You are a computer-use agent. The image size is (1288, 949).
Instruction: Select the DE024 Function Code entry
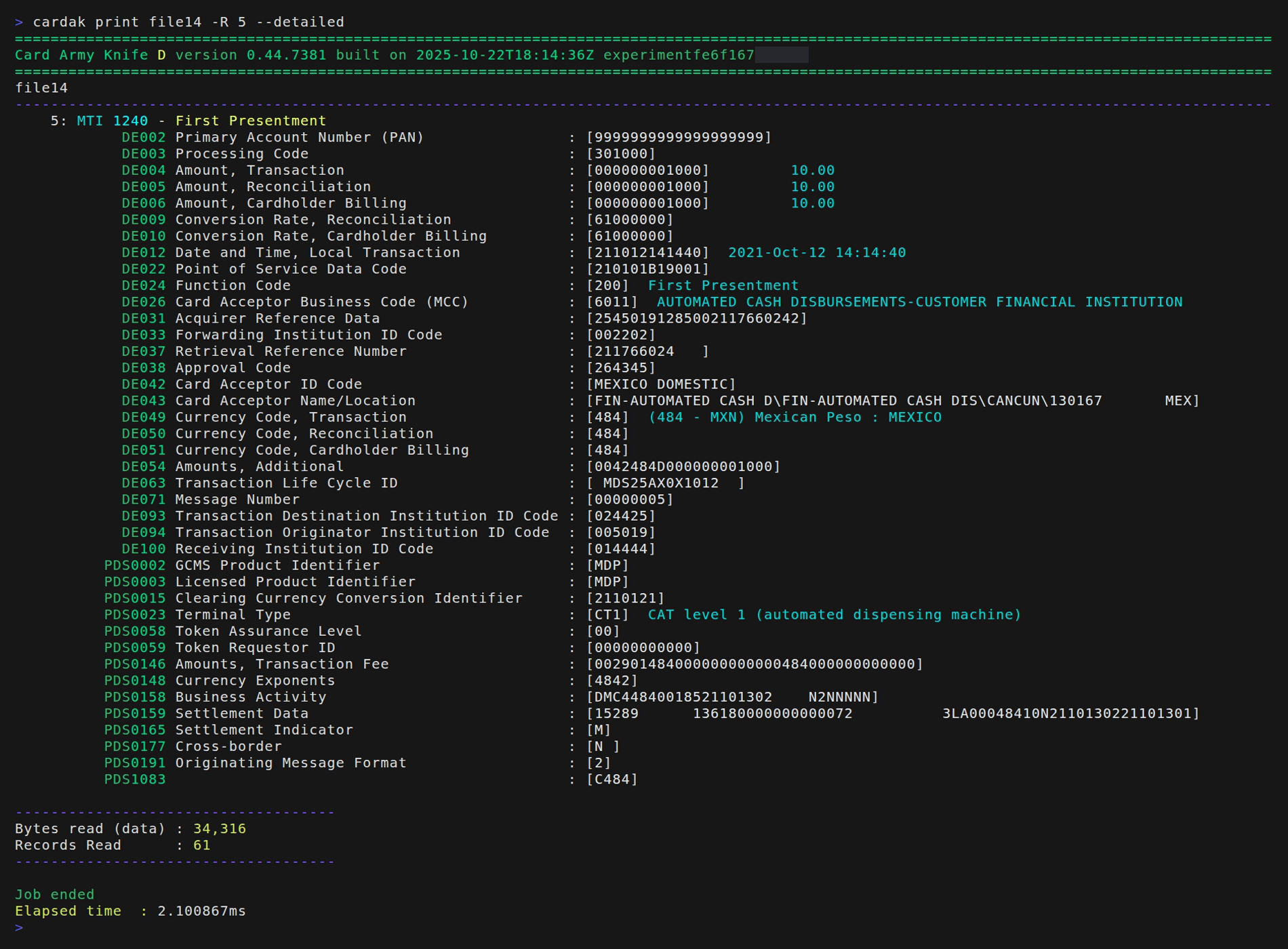(x=230, y=285)
